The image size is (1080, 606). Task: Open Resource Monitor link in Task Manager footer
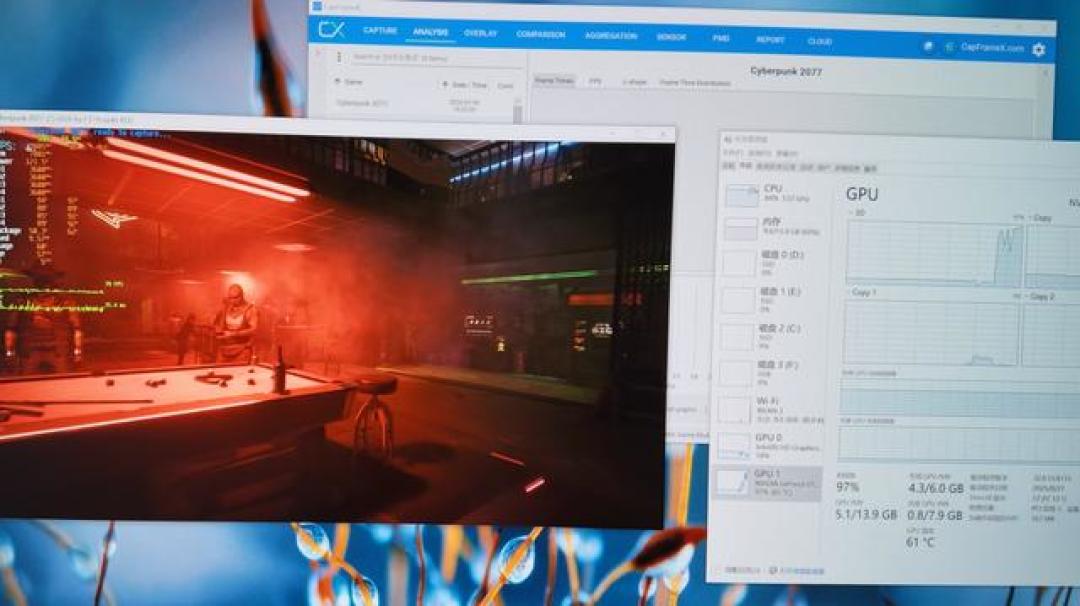click(798, 571)
